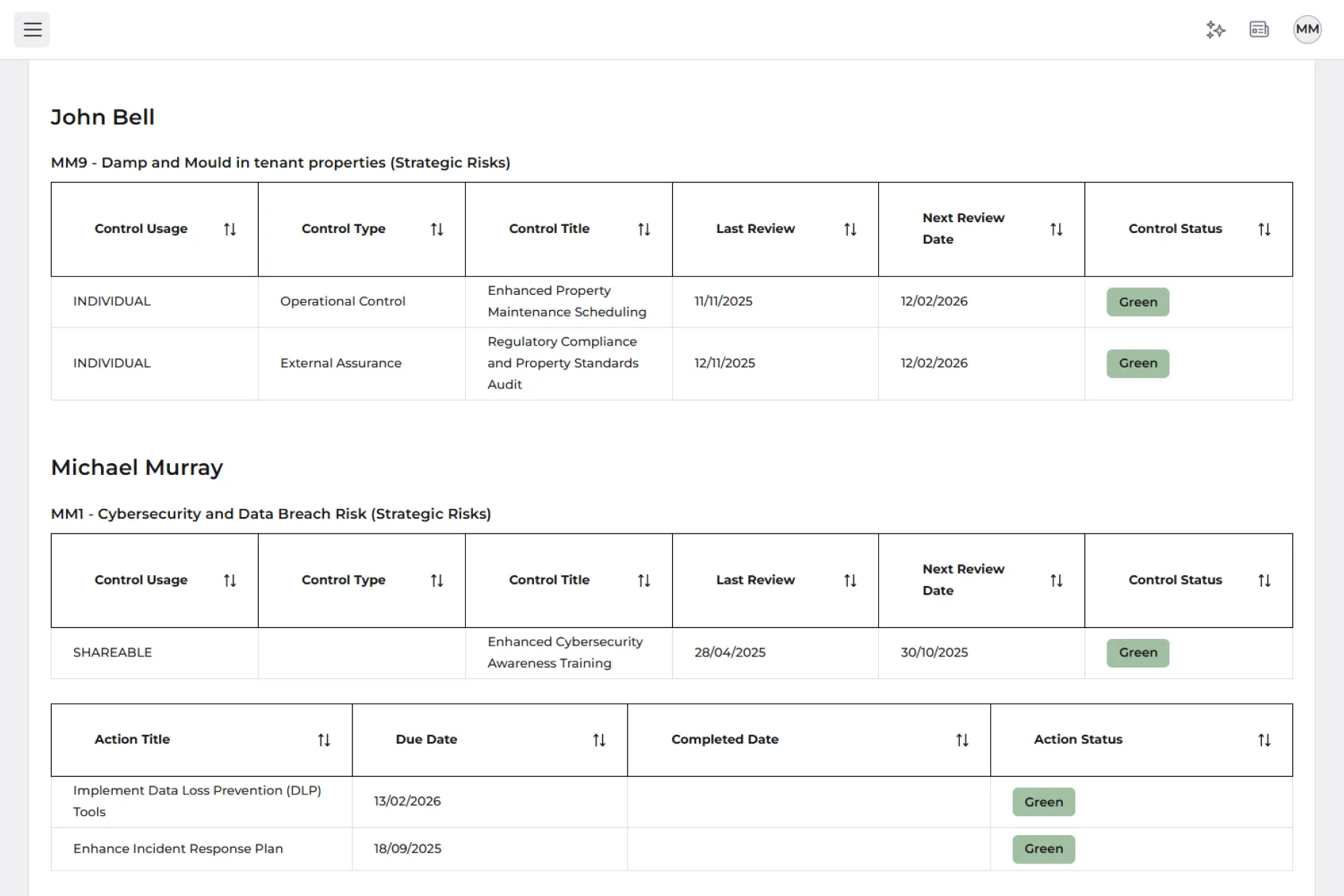Viewport: 1344px width, 896px height.
Task: Open the hamburger navigation menu
Action: pyautogui.click(x=32, y=30)
